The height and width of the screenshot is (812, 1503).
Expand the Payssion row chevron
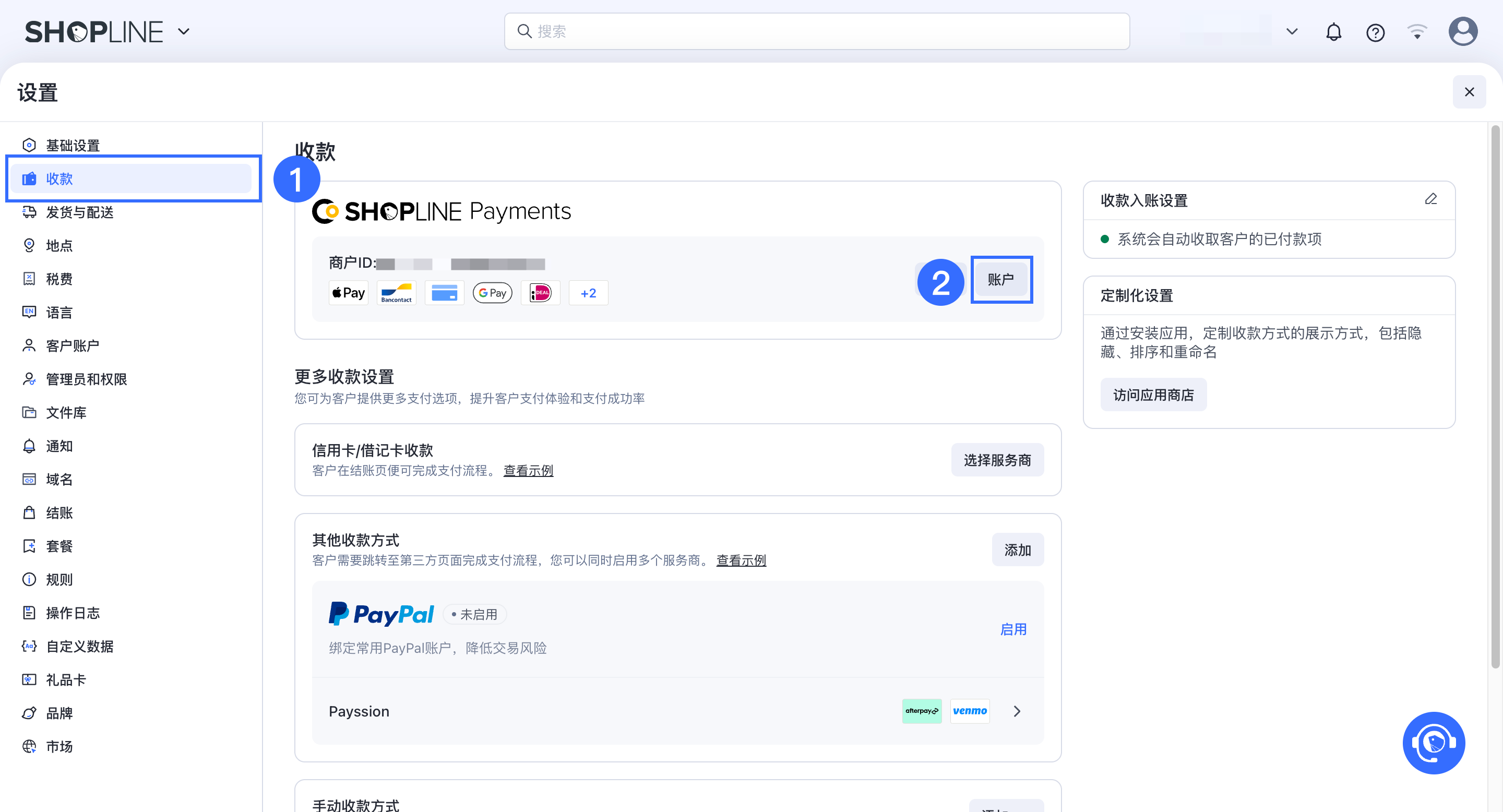(x=1017, y=711)
